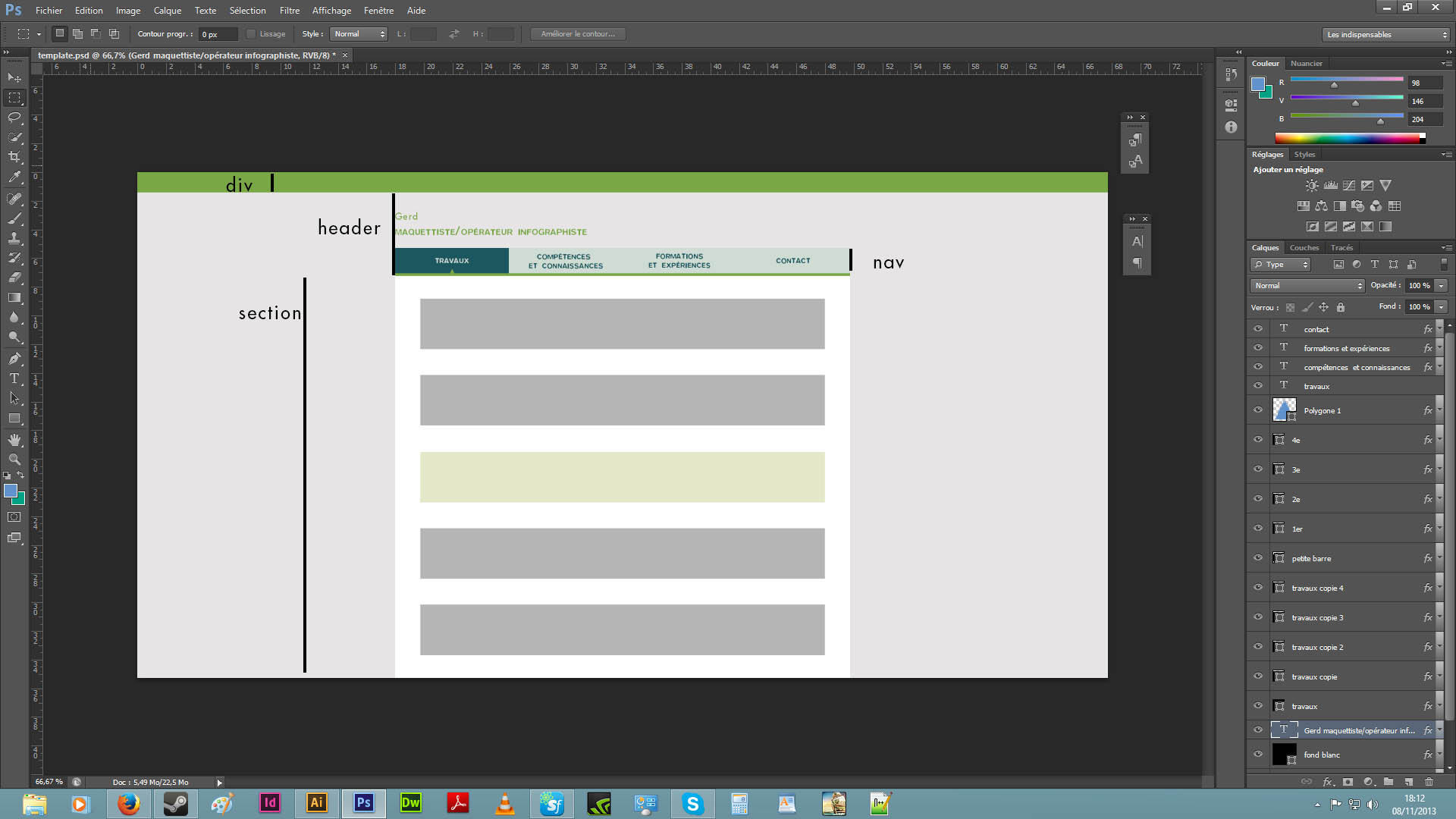The height and width of the screenshot is (819, 1456).
Task: Open the layer blending mode dropdown
Action: tap(1307, 286)
